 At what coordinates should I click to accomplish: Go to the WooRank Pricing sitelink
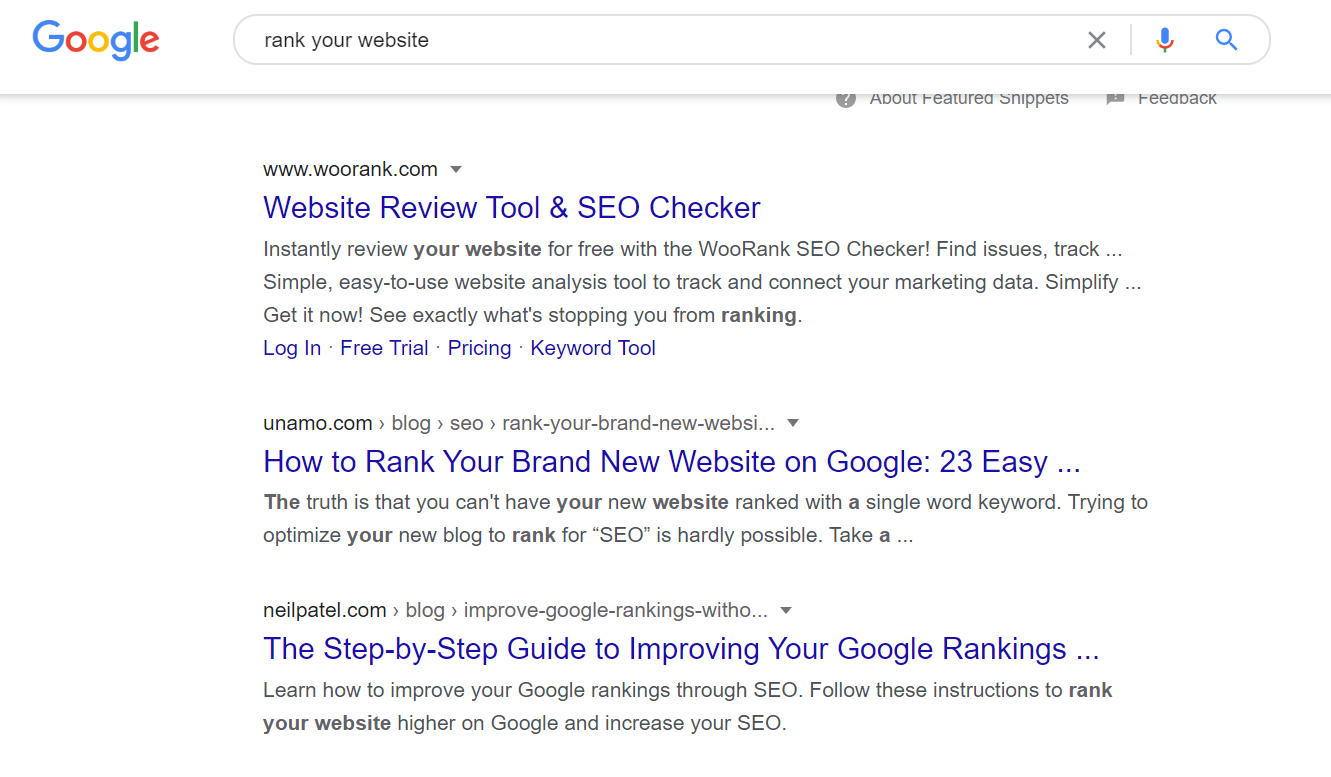point(479,348)
